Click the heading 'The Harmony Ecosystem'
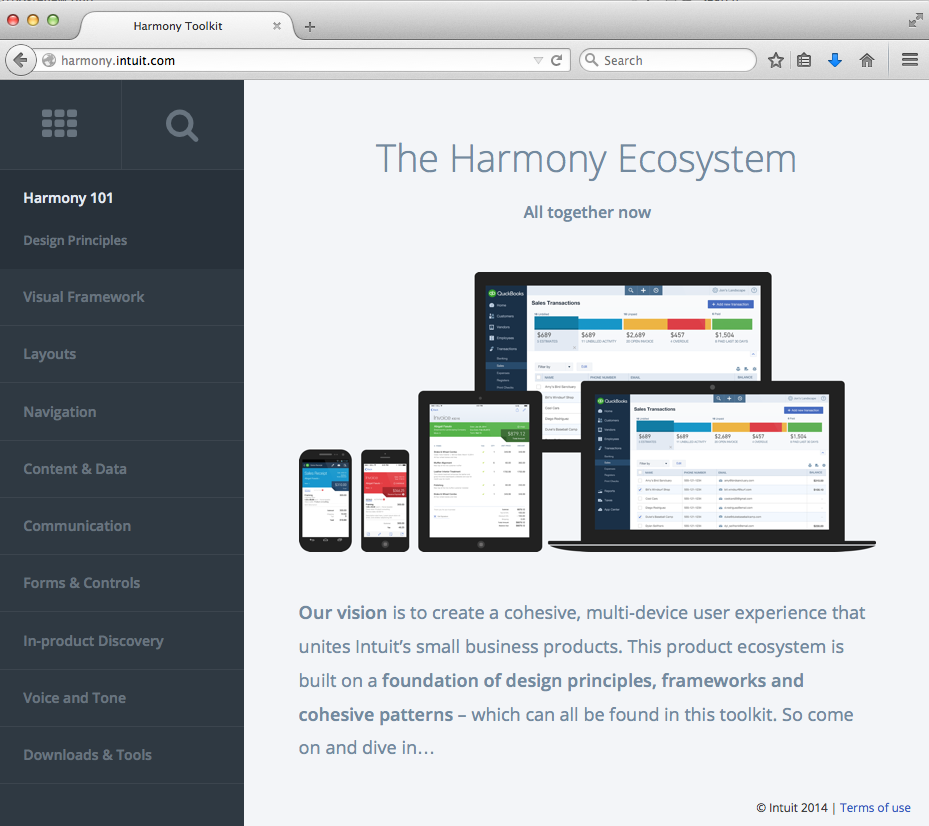 [587, 159]
